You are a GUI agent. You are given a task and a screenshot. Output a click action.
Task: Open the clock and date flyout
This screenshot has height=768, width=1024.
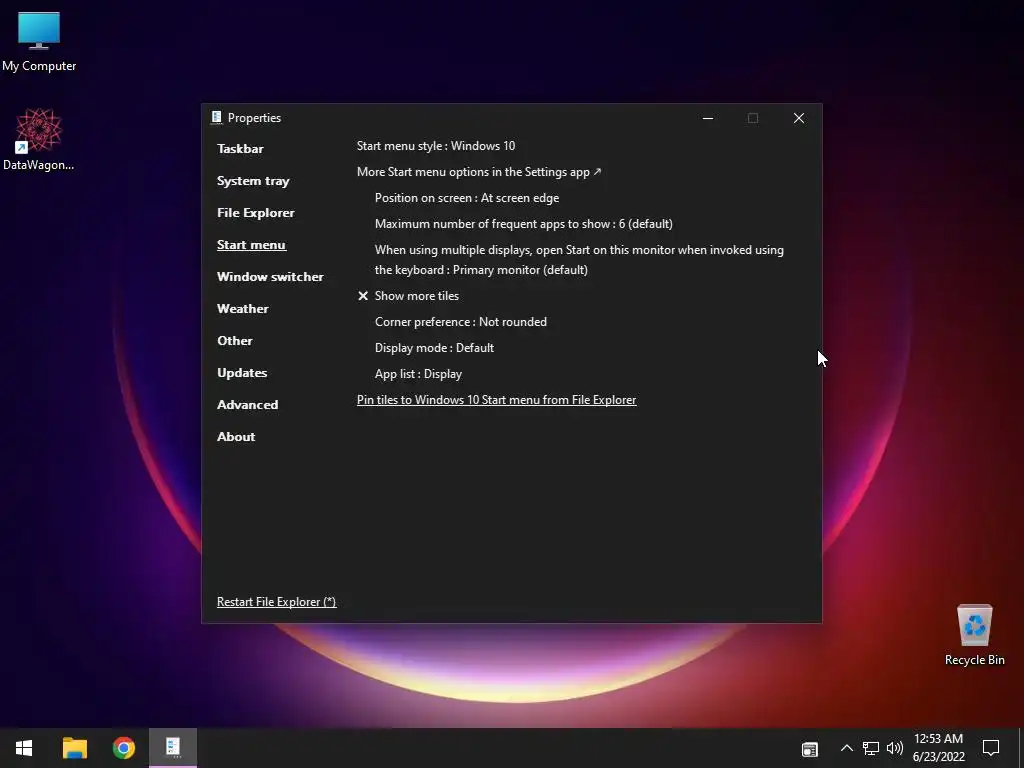click(938, 748)
